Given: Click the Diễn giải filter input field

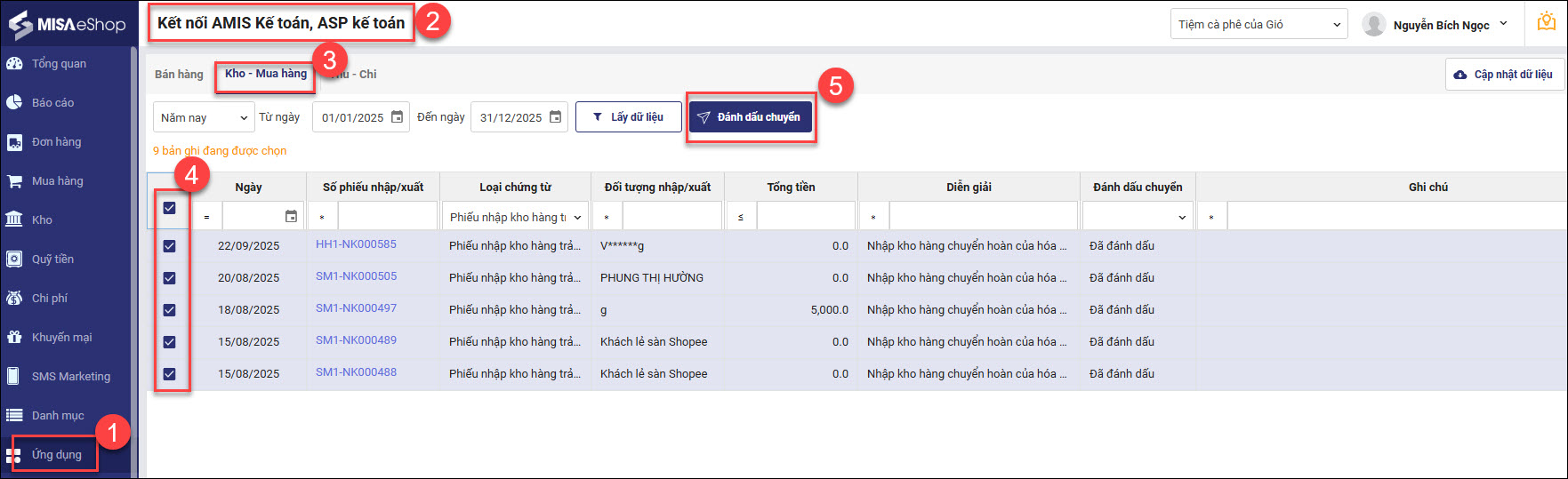Looking at the screenshot, I should coord(983,217).
